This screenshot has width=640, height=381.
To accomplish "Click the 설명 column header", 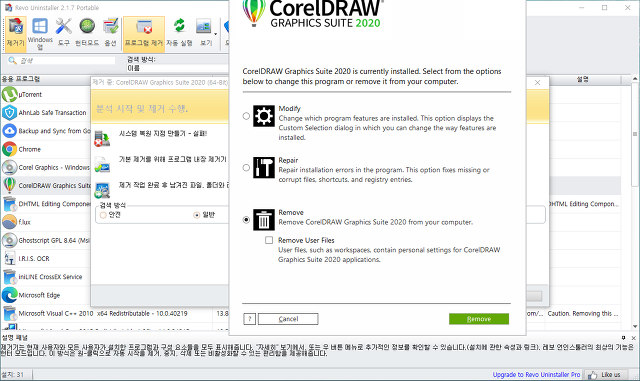I will 582,79.
